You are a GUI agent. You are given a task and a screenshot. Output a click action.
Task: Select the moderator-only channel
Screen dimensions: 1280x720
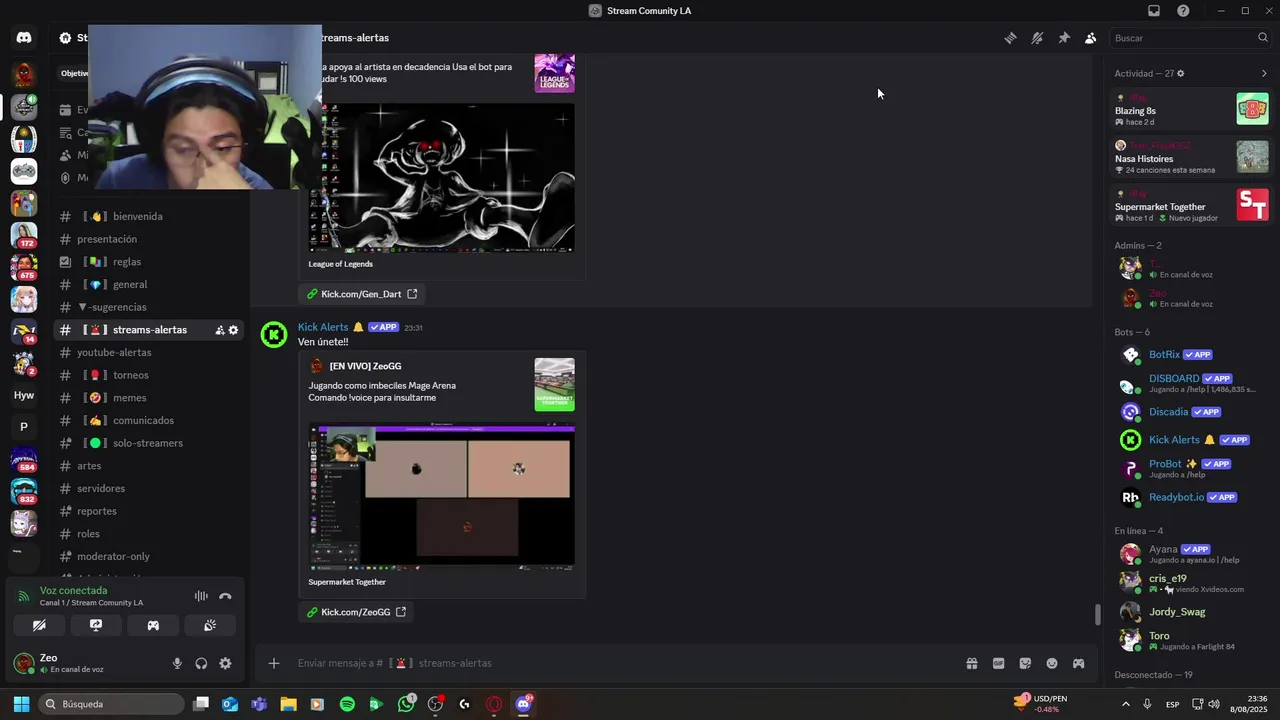(x=148, y=556)
